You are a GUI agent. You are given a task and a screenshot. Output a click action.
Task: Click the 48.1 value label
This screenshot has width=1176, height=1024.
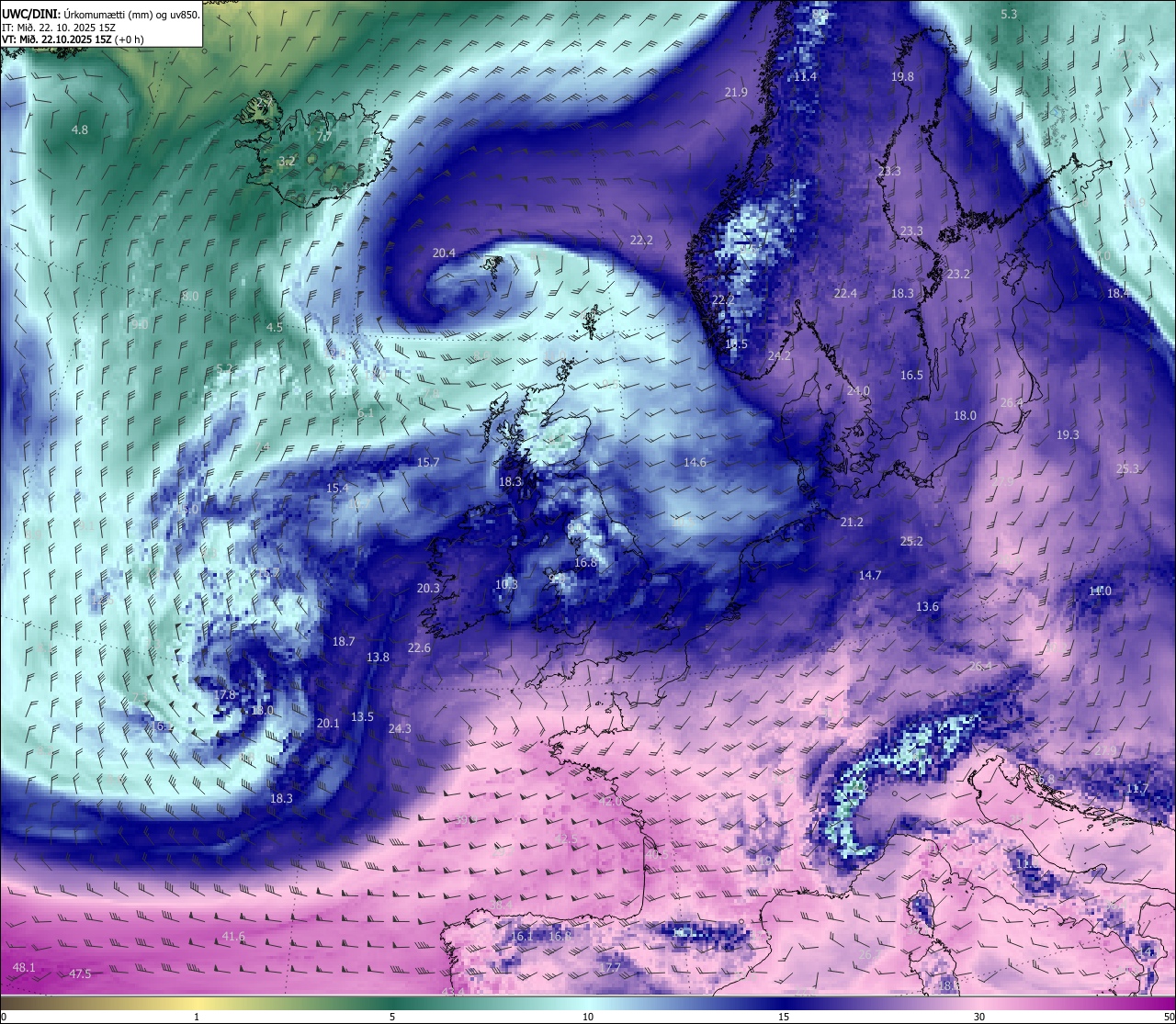point(24,968)
